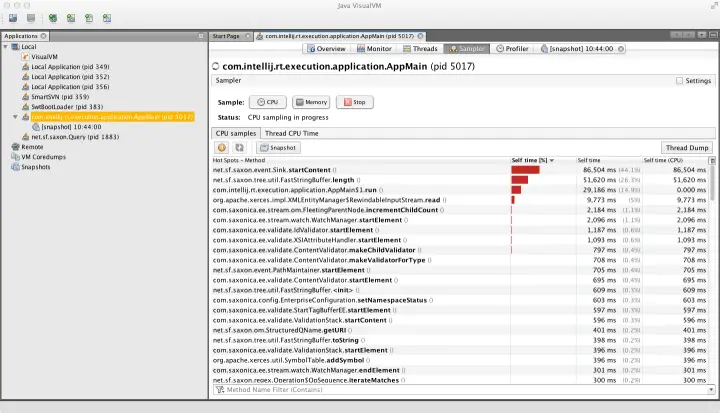Click the filter icon in method name filter
The image size is (720, 413).
pos(220,390)
